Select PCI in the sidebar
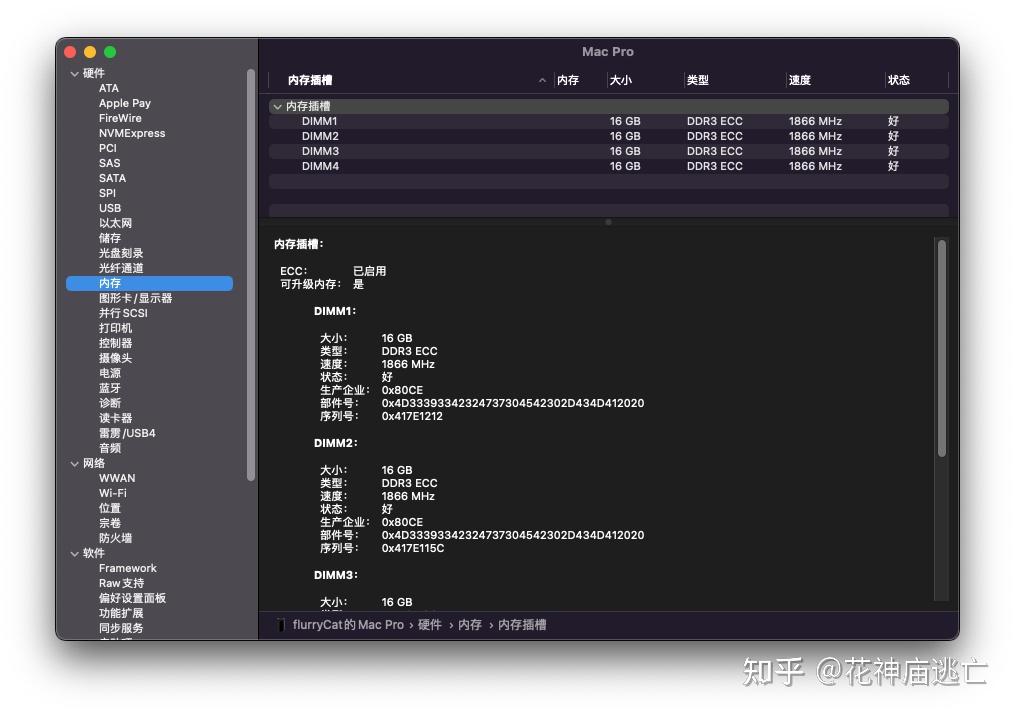This screenshot has height=714, width=1015. tap(107, 148)
